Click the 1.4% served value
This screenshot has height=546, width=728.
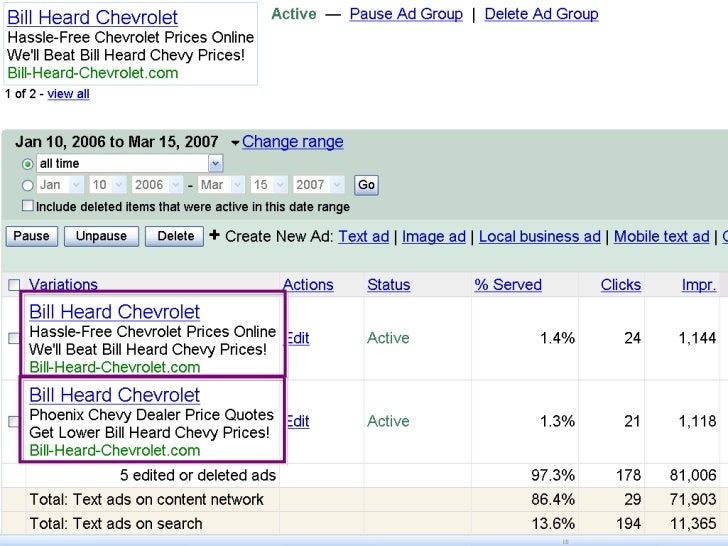click(557, 338)
